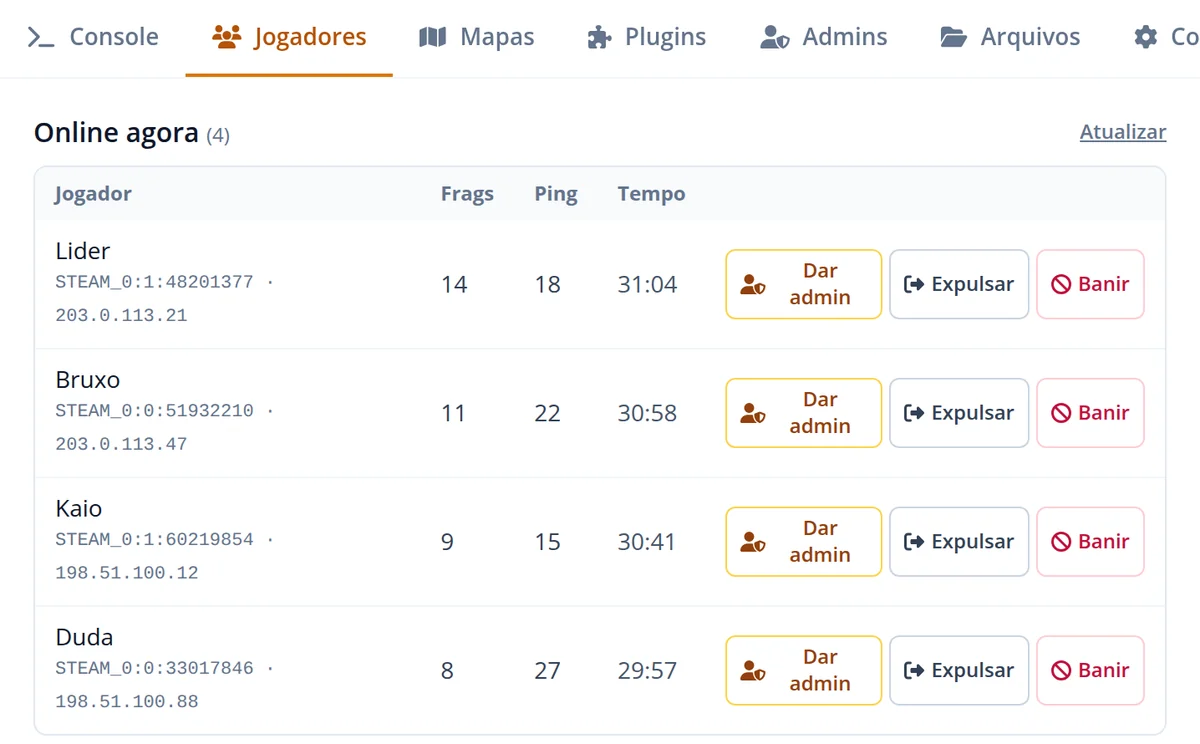Screen dimensions: 1200x744
Task: Select player name Lider
Action: click(x=82, y=251)
